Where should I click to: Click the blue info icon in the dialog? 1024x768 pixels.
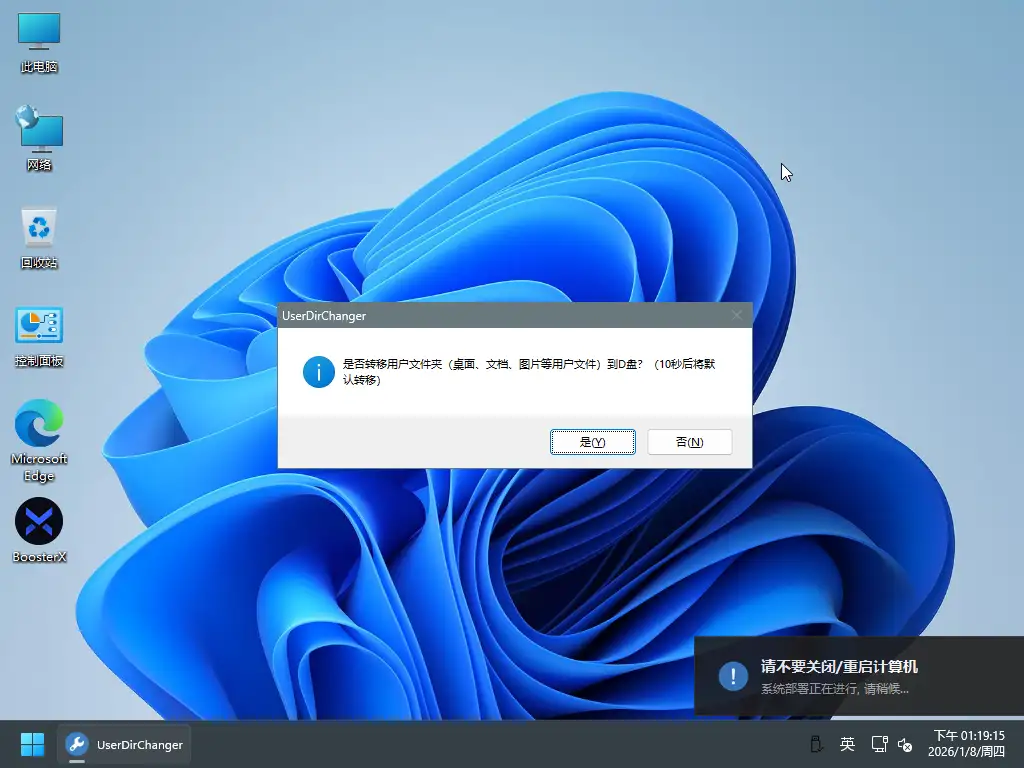318,372
